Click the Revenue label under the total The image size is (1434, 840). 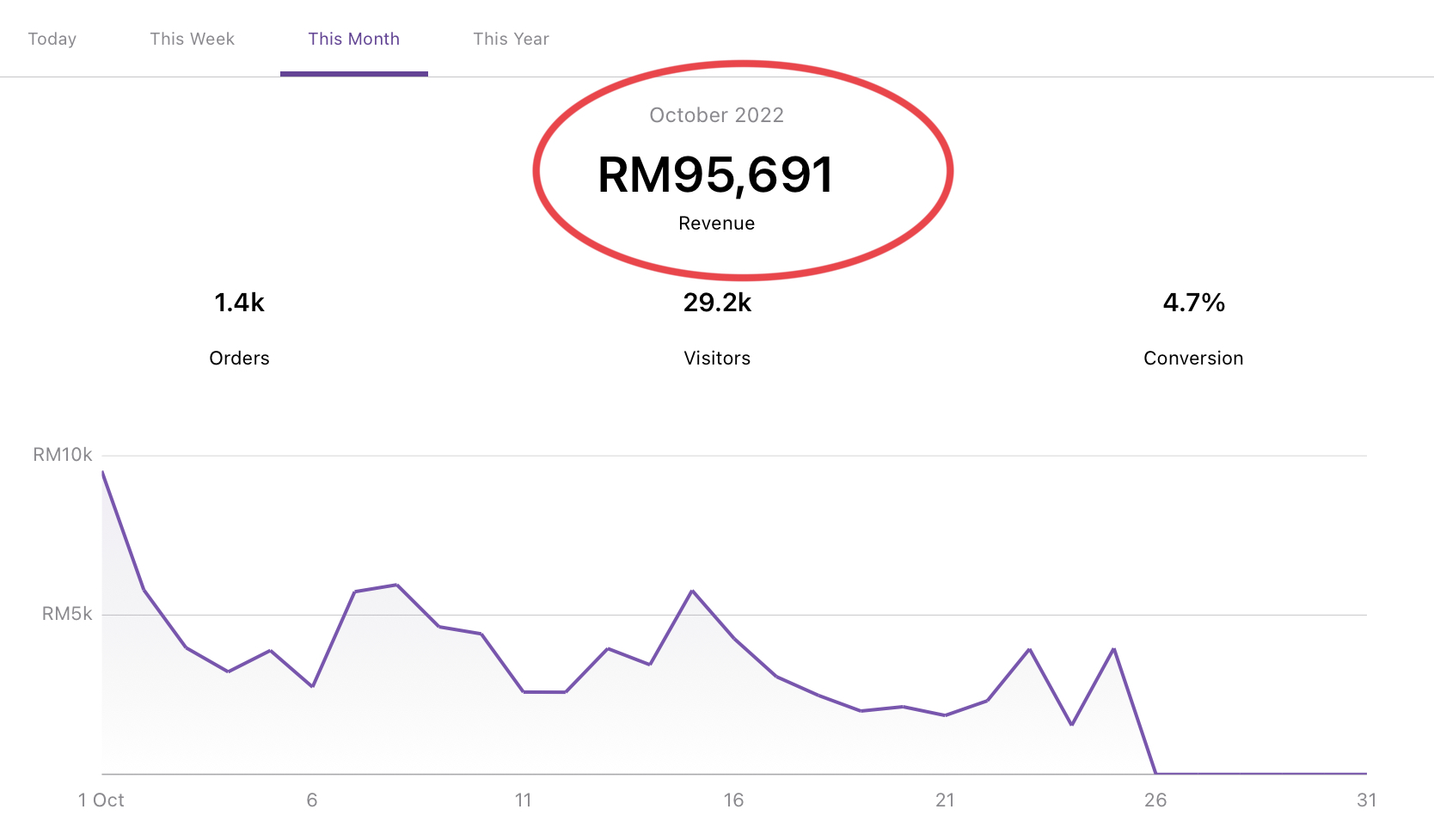pos(716,224)
